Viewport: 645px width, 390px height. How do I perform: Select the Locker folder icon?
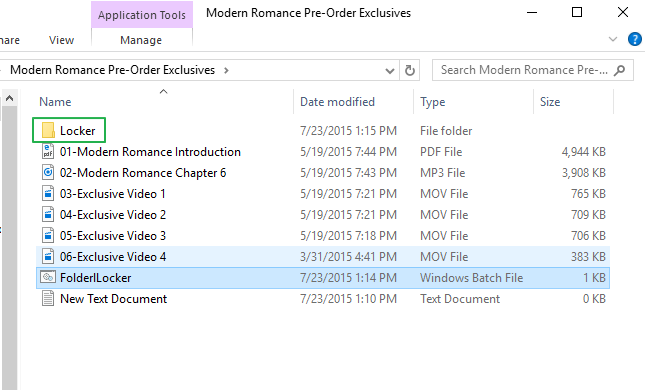click(48, 130)
